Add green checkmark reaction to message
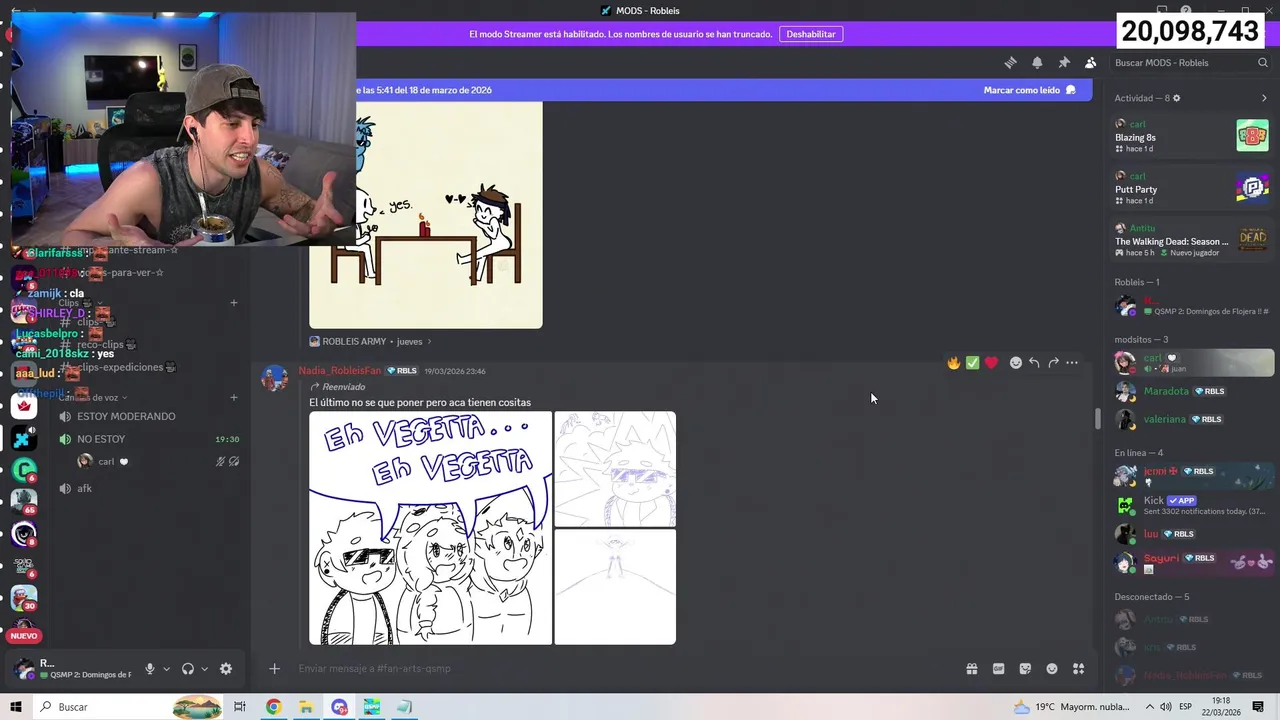 pyautogui.click(x=972, y=362)
